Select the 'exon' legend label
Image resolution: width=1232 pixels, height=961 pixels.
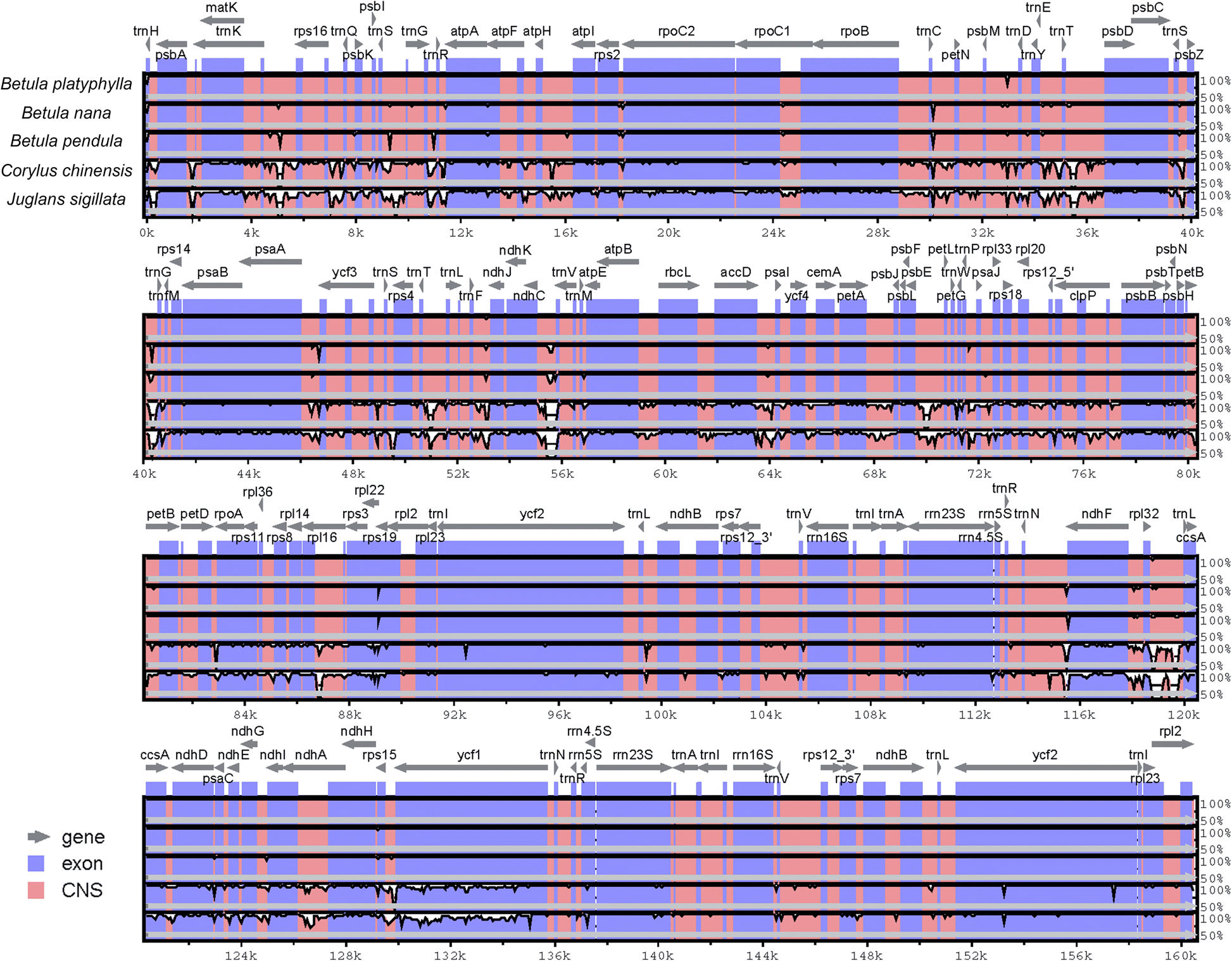click(82, 864)
